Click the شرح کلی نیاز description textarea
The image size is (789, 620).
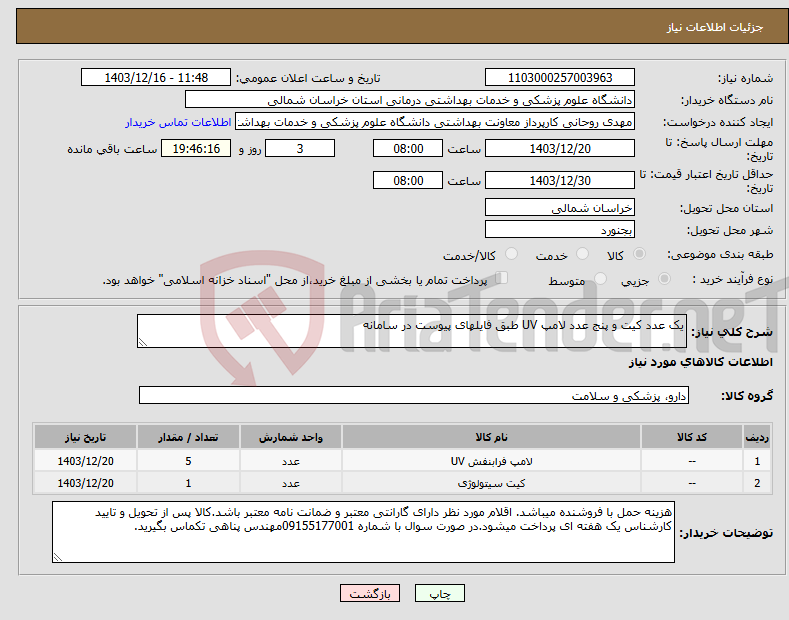click(412, 331)
